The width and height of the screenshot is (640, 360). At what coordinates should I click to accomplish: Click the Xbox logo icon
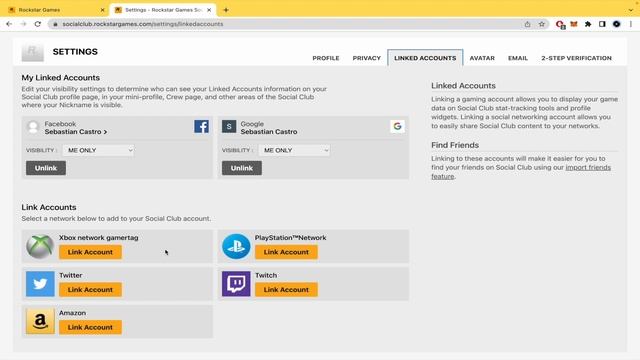pos(40,247)
